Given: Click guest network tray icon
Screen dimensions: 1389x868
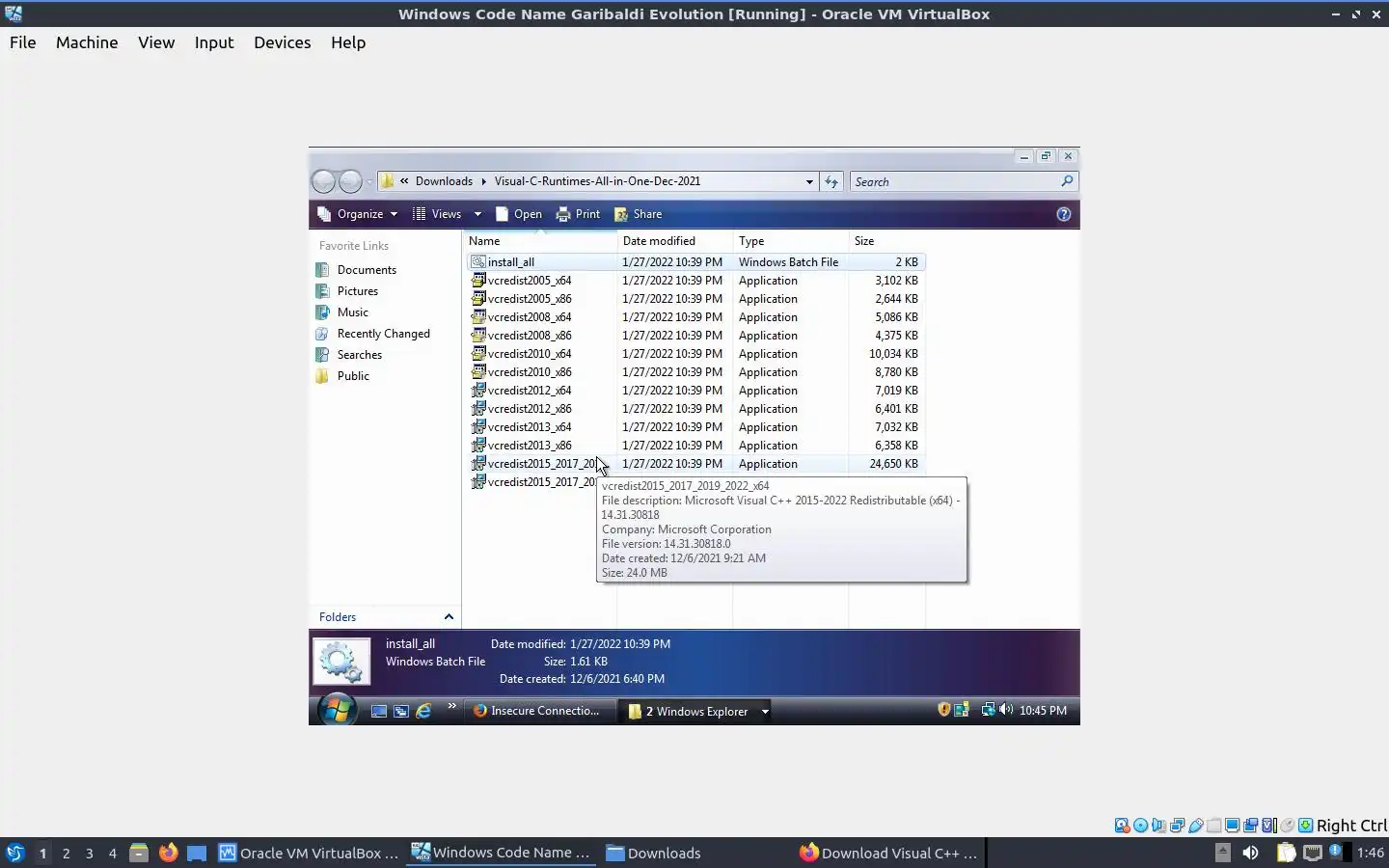Looking at the screenshot, I should pyautogui.click(x=988, y=710).
